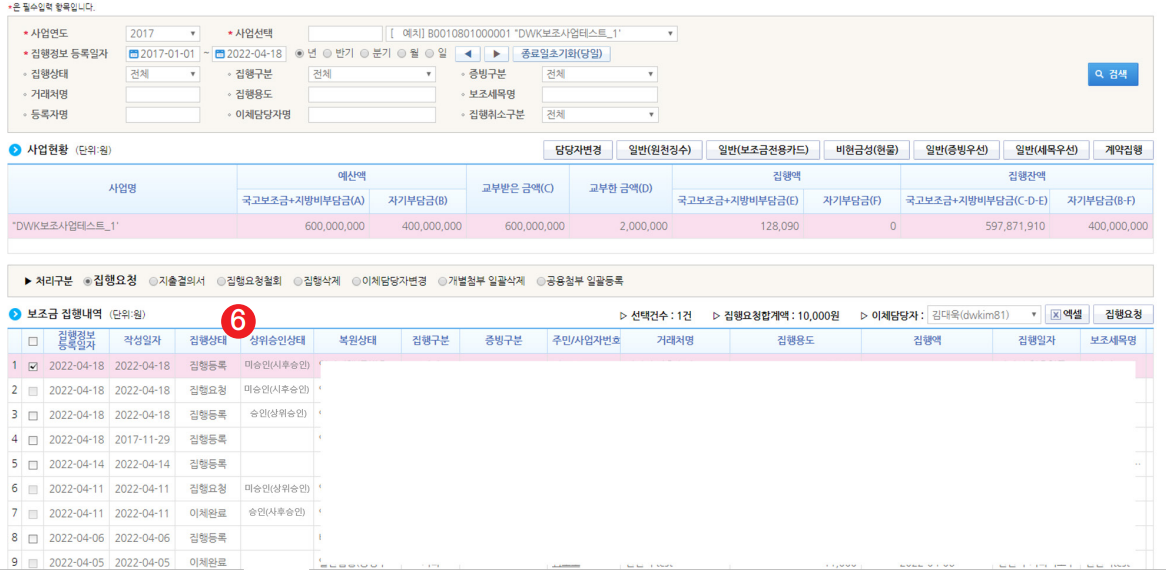
Task: Click the next period right arrow
Action: [x=496, y=54]
